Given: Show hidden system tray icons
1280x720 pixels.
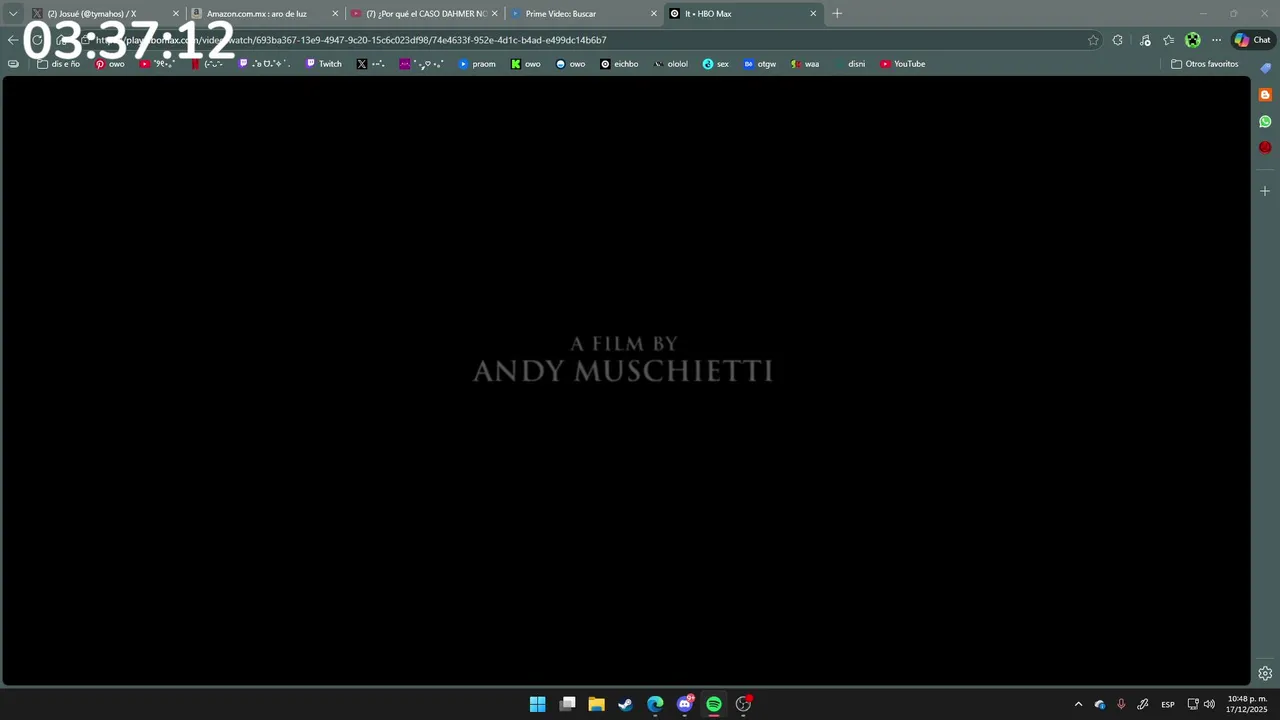Looking at the screenshot, I should coord(1078,704).
